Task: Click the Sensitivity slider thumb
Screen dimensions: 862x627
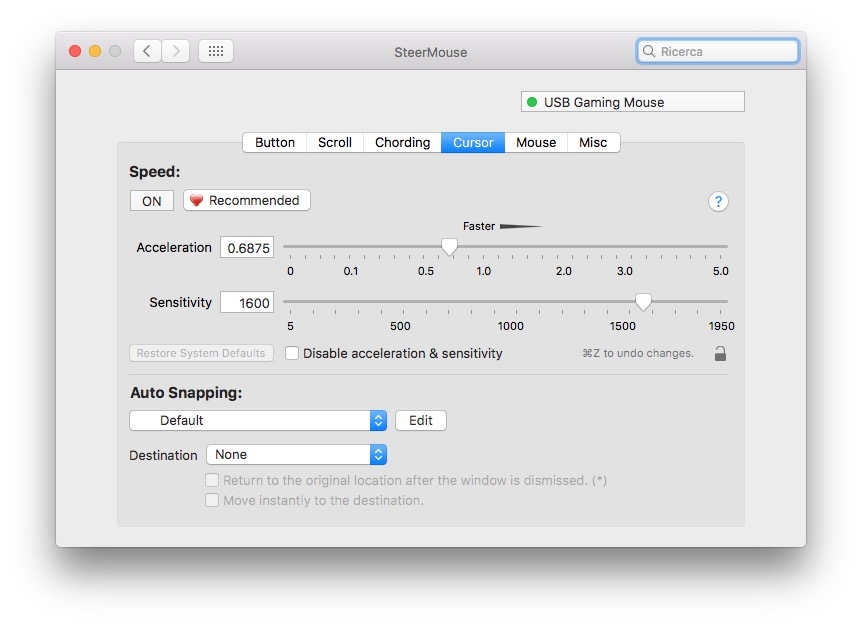Action: pos(643,302)
